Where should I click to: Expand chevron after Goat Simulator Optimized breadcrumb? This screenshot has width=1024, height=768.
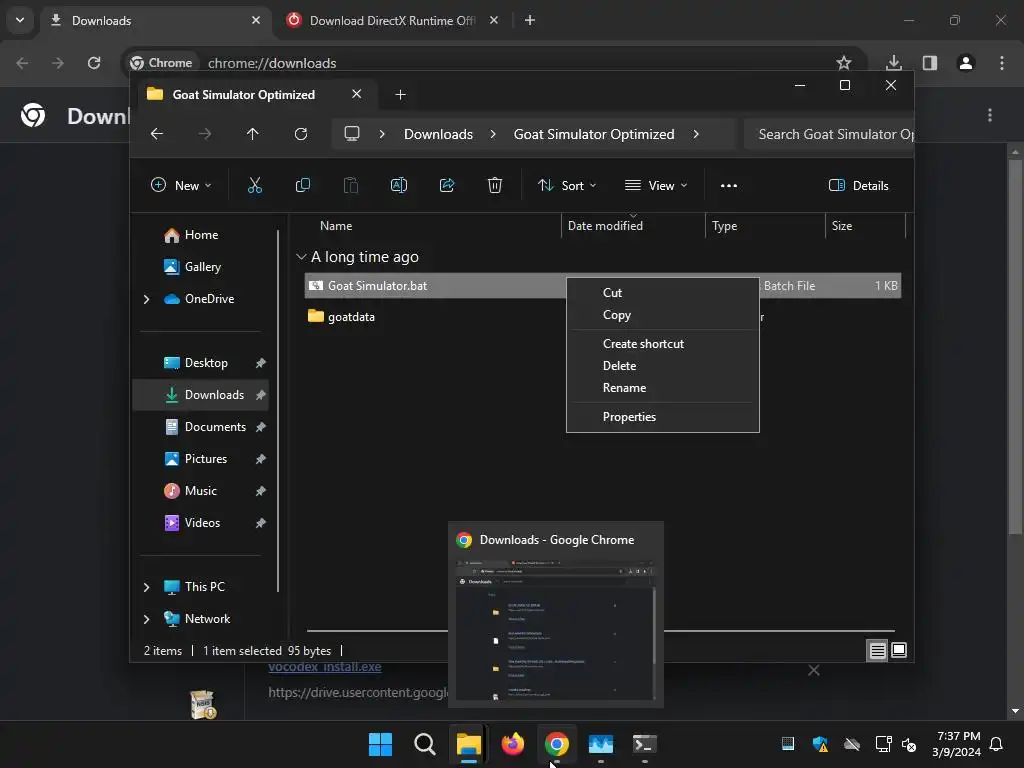[696, 134]
